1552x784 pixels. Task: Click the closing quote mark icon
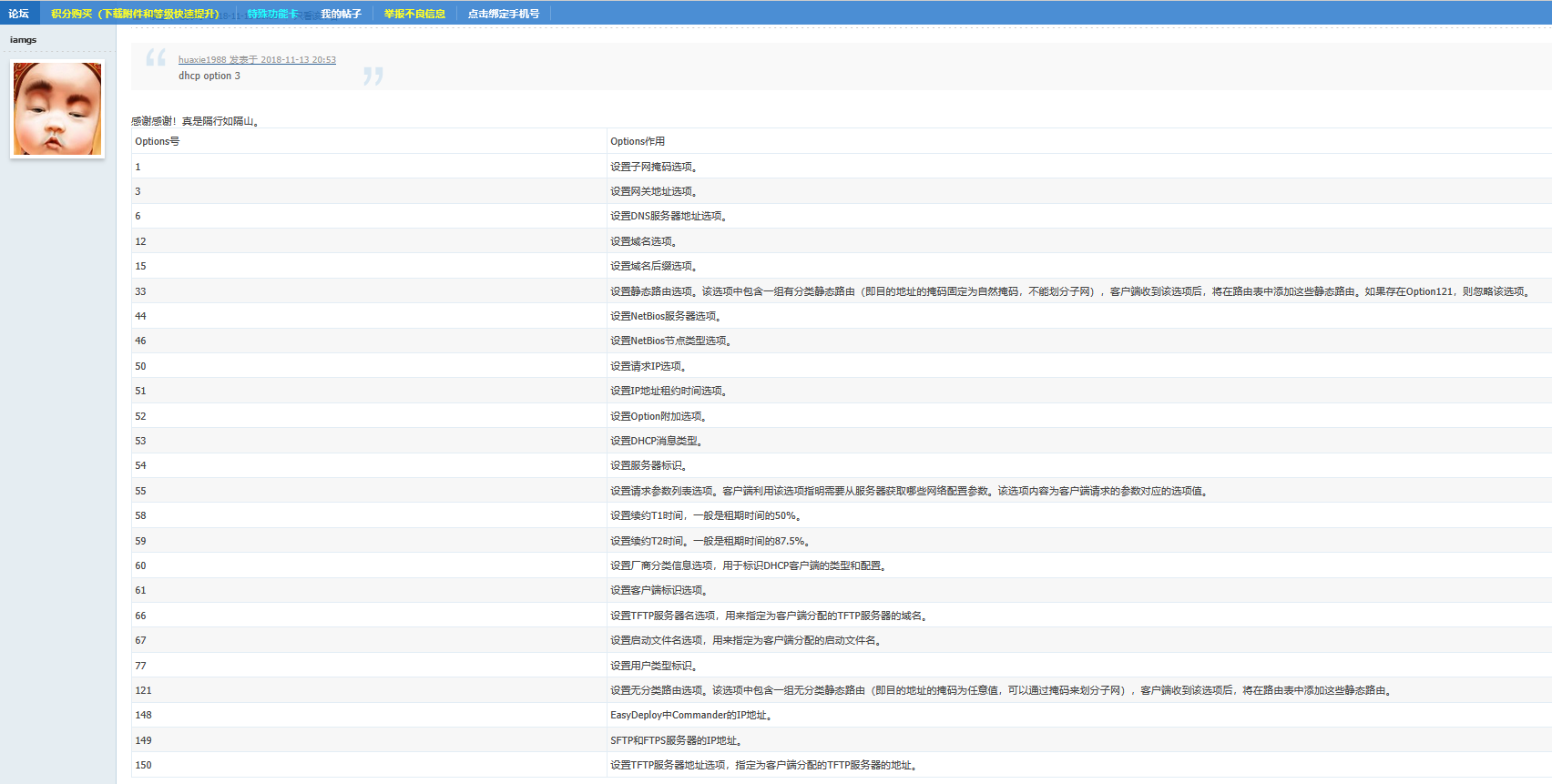pyautogui.click(x=373, y=76)
